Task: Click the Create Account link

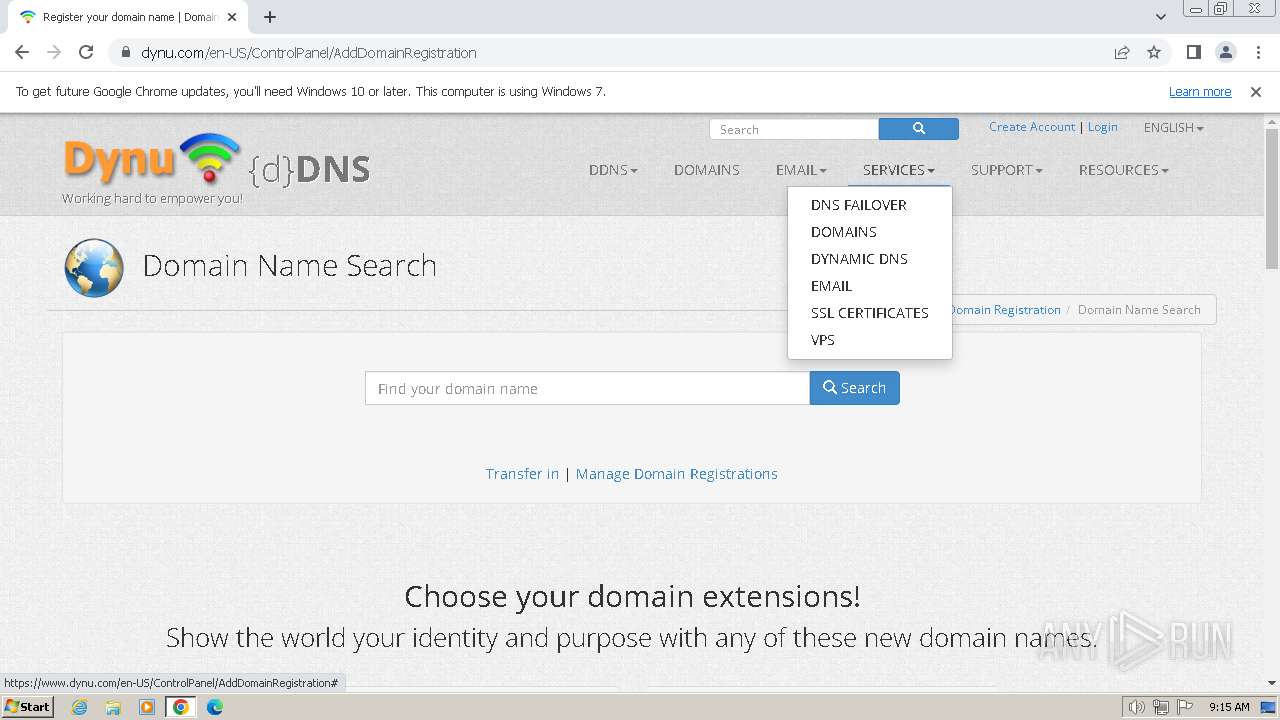Action: (x=1032, y=127)
